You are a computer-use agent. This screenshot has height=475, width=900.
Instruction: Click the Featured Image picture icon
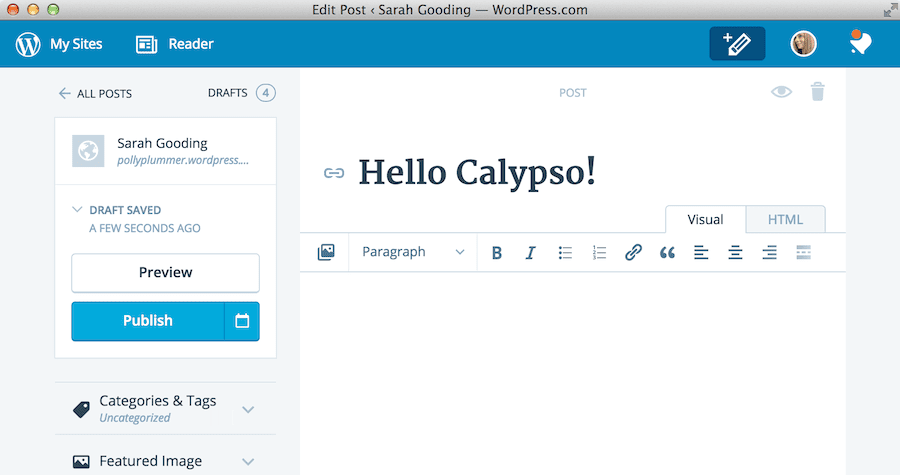point(81,461)
